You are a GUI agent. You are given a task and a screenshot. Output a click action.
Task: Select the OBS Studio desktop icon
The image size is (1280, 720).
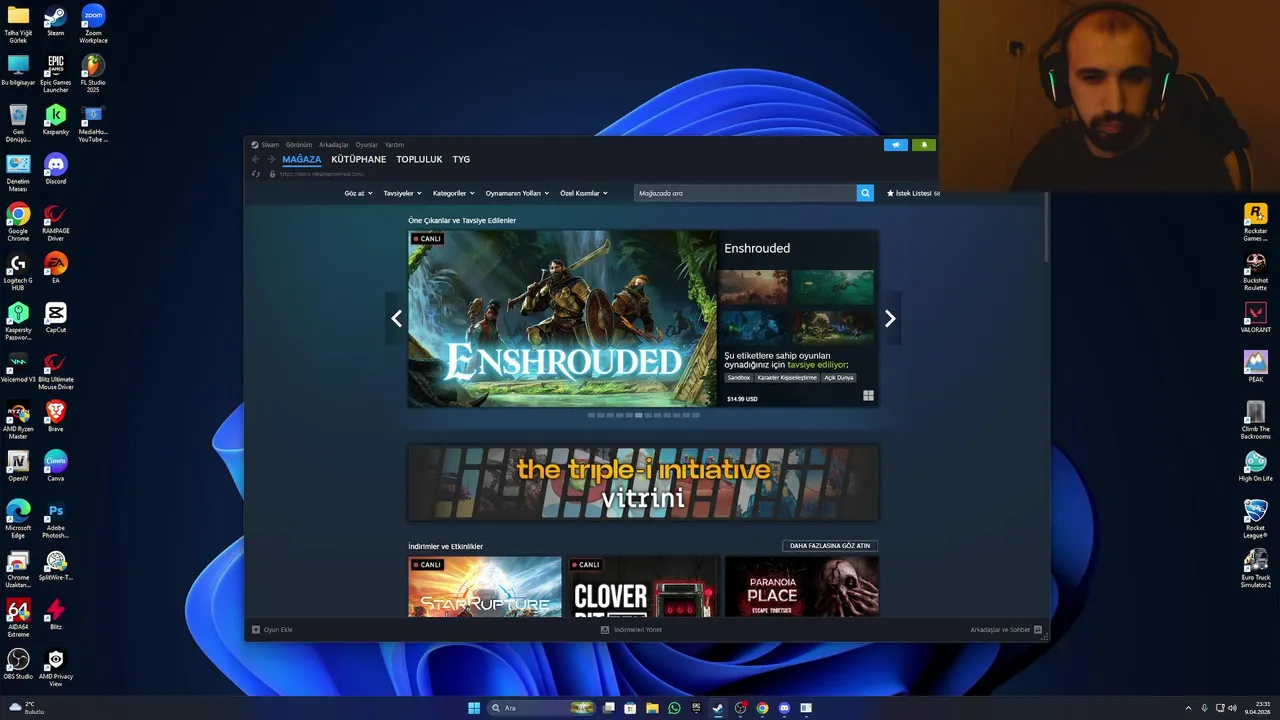coord(18,664)
